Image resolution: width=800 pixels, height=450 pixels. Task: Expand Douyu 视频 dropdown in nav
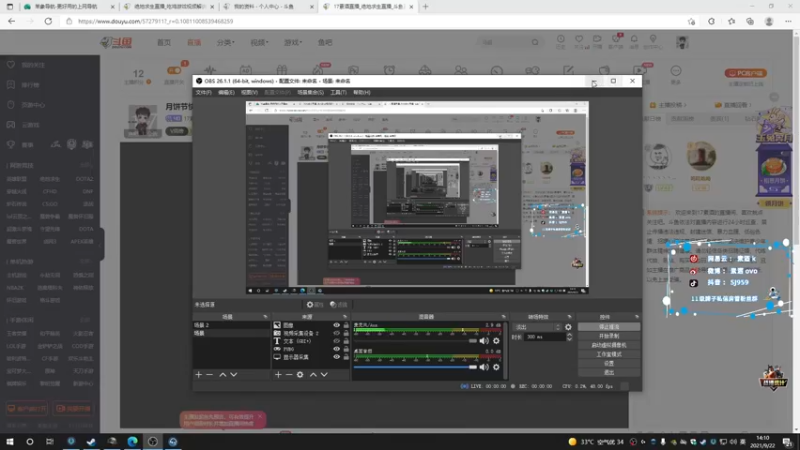point(259,42)
